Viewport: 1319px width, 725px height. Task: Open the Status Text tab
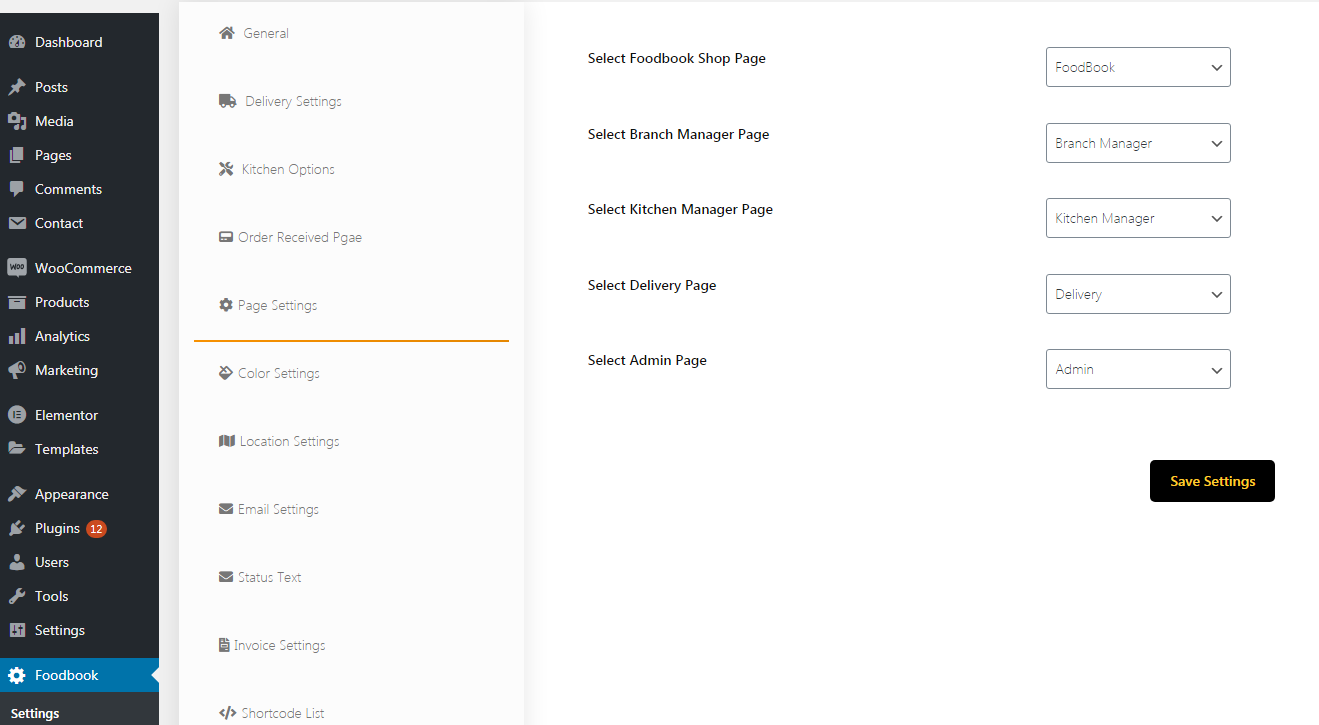pyautogui.click(x=269, y=577)
